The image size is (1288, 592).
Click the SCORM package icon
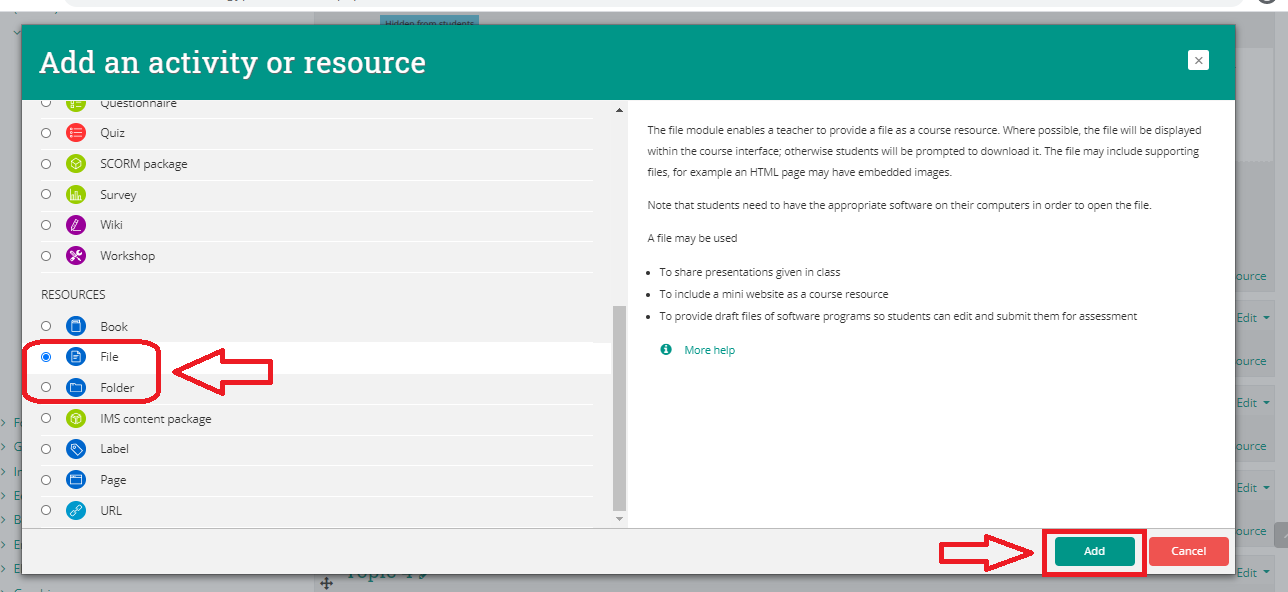(76, 164)
